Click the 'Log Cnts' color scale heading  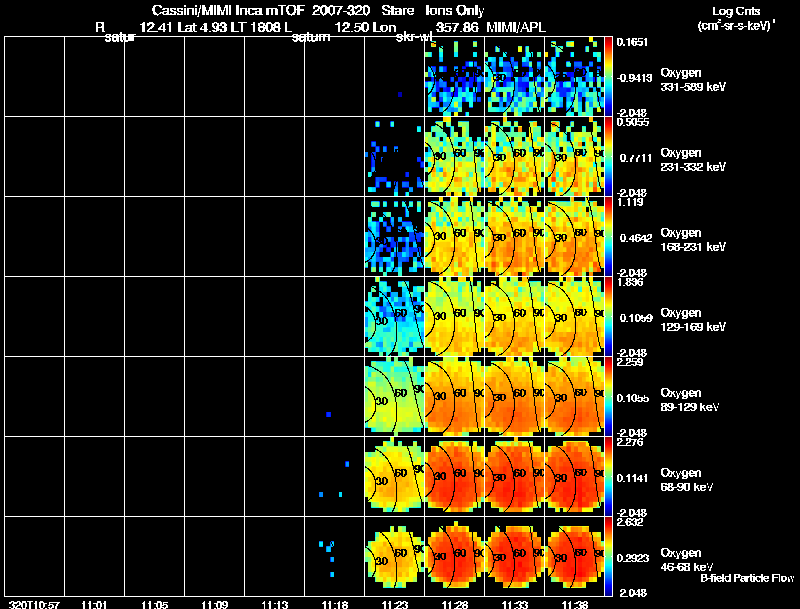click(x=736, y=11)
